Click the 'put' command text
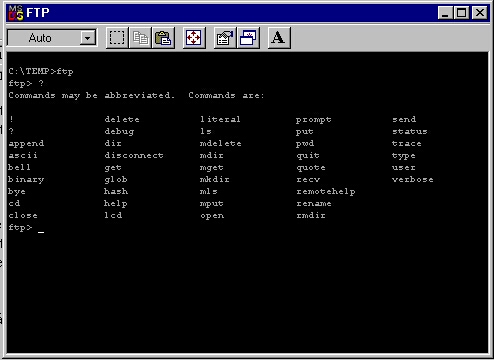Image resolution: width=494 pixels, height=360 pixels. pyautogui.click(x=304, y=132)
